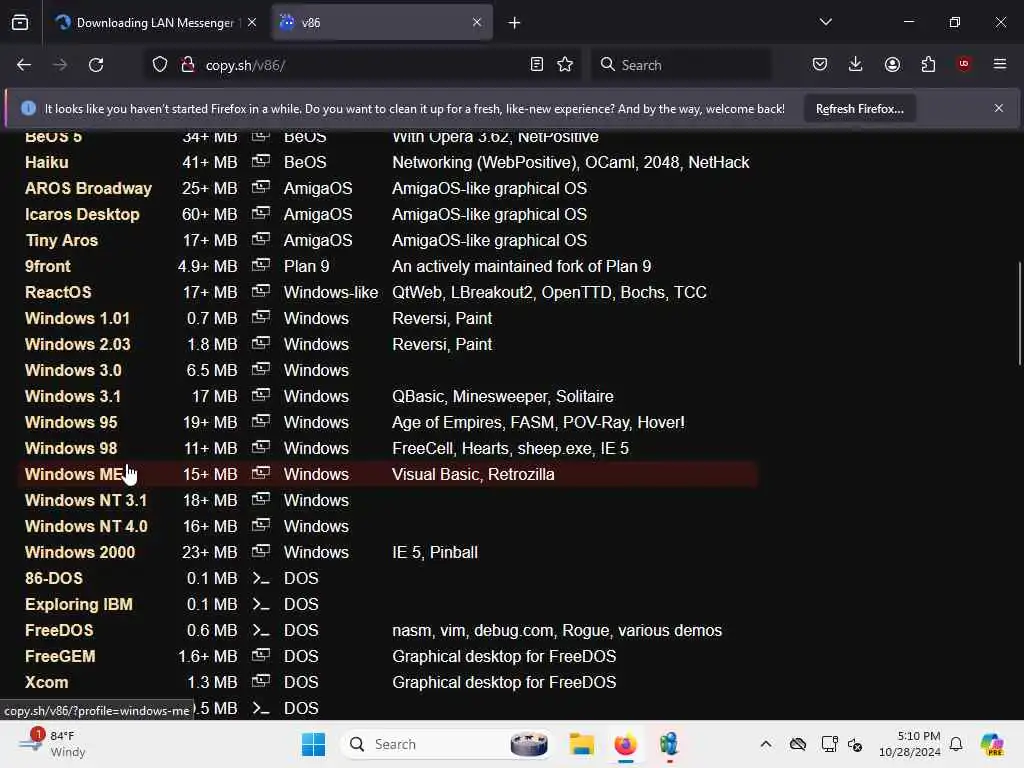1024x768 pixels.
Task: Select the v86 tab
Action: tap(382, 23)
